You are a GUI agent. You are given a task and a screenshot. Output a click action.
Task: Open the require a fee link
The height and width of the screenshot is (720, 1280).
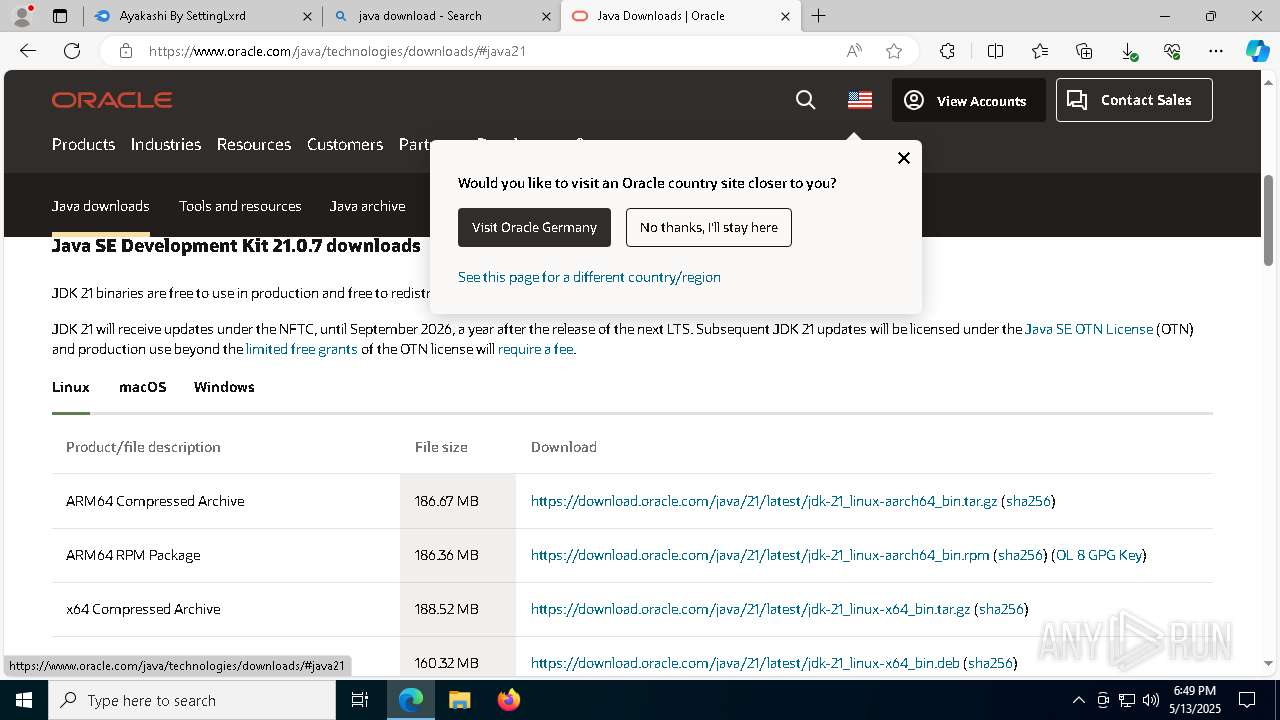pyautogui.click(x=536, y=349)
